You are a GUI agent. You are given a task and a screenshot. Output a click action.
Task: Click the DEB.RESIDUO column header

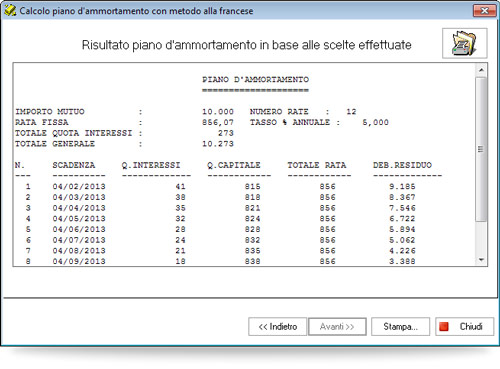pos(402,165)
